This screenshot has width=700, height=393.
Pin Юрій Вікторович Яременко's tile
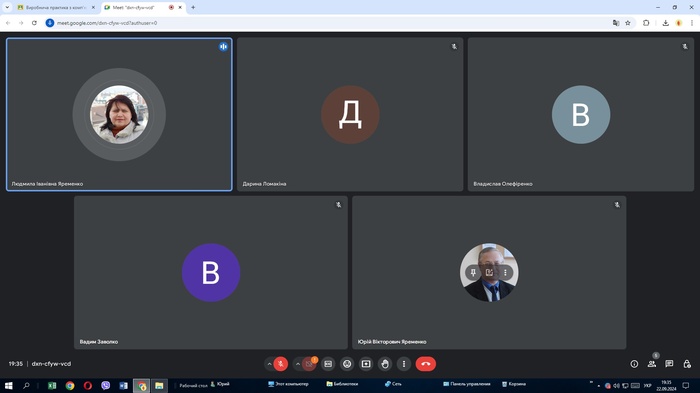coord(473,272)
